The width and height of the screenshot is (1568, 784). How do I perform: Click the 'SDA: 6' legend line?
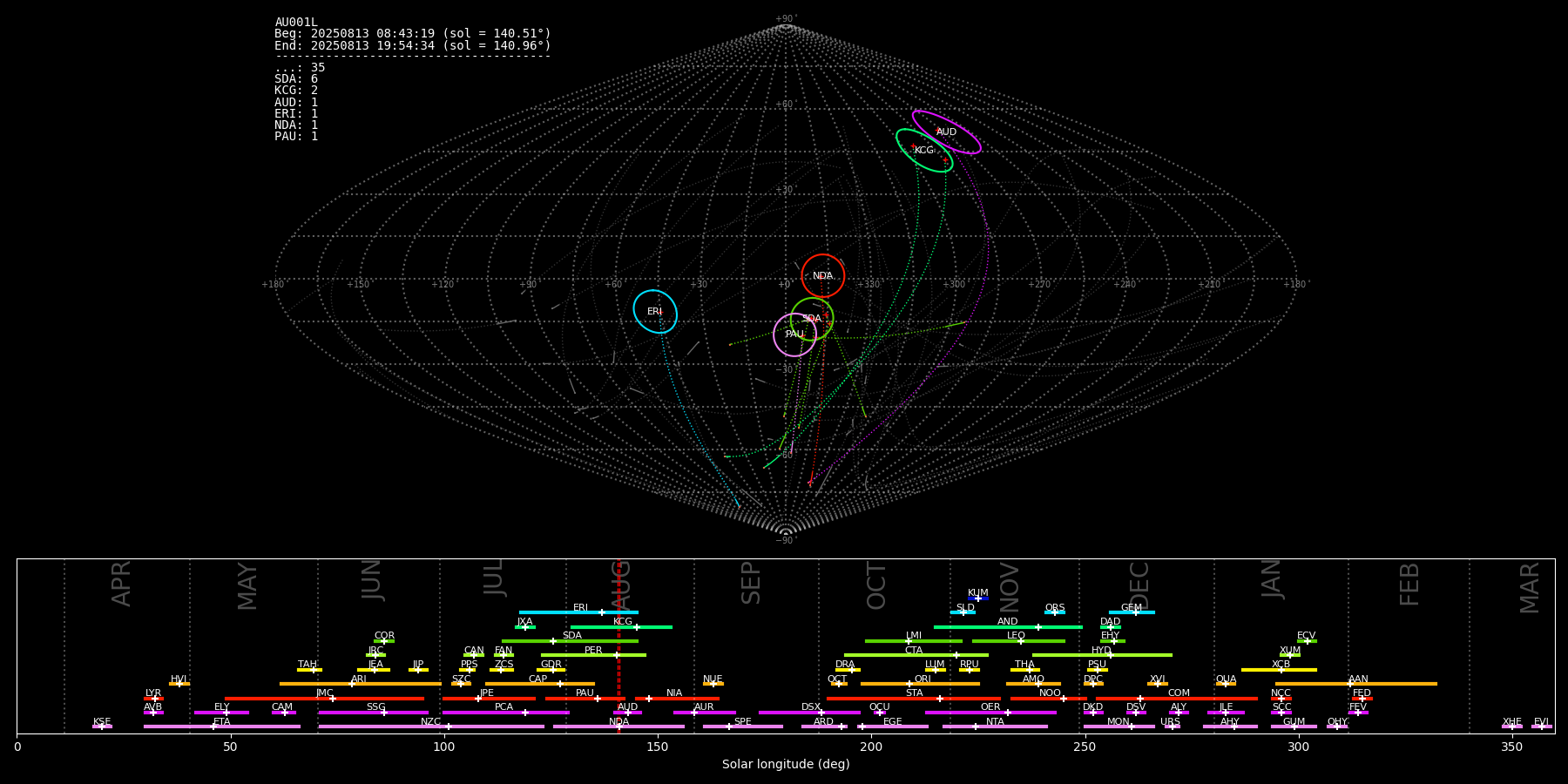click(x=296, y=79)
